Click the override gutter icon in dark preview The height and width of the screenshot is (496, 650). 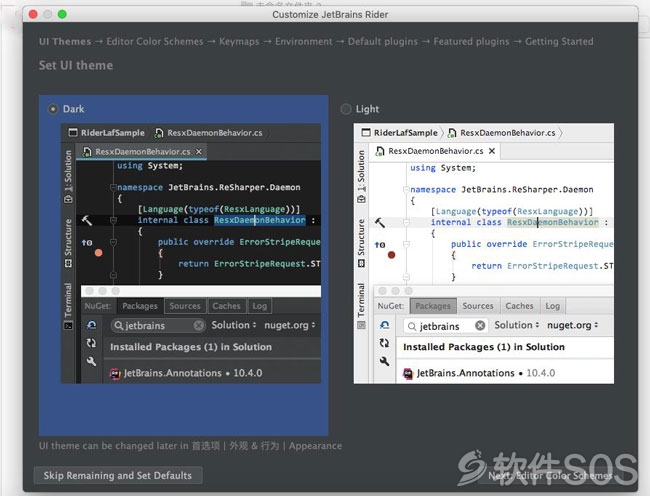pos(87,242)
